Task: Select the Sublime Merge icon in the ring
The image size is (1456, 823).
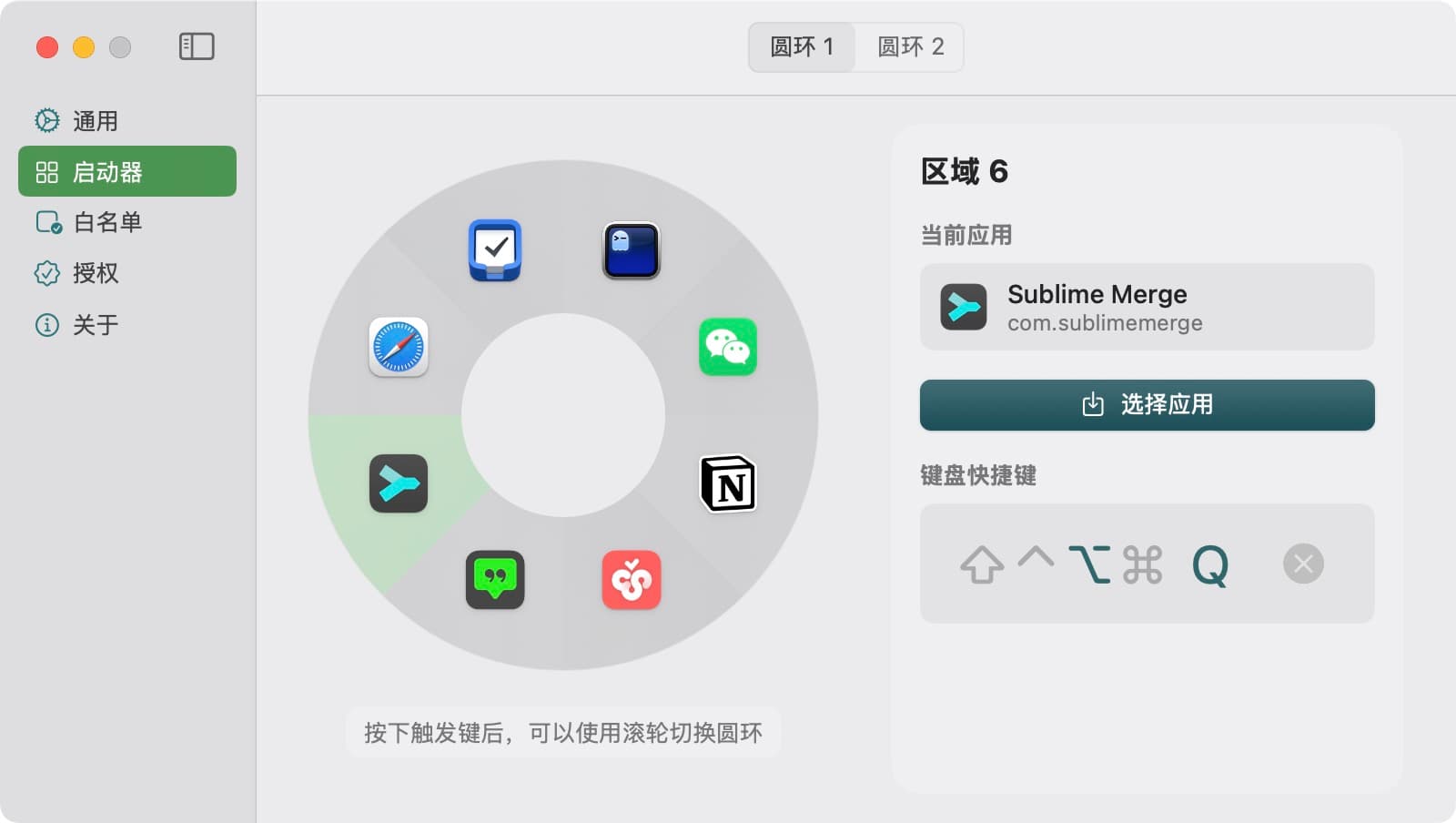Action: point(399,483)
